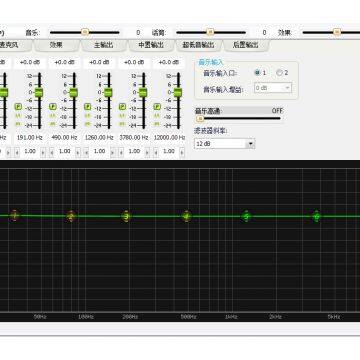The width and height of the screenshot is (360, 360).
Task: Decrease Q value of the 490.00 Hz band
Action: coord(51,153)
